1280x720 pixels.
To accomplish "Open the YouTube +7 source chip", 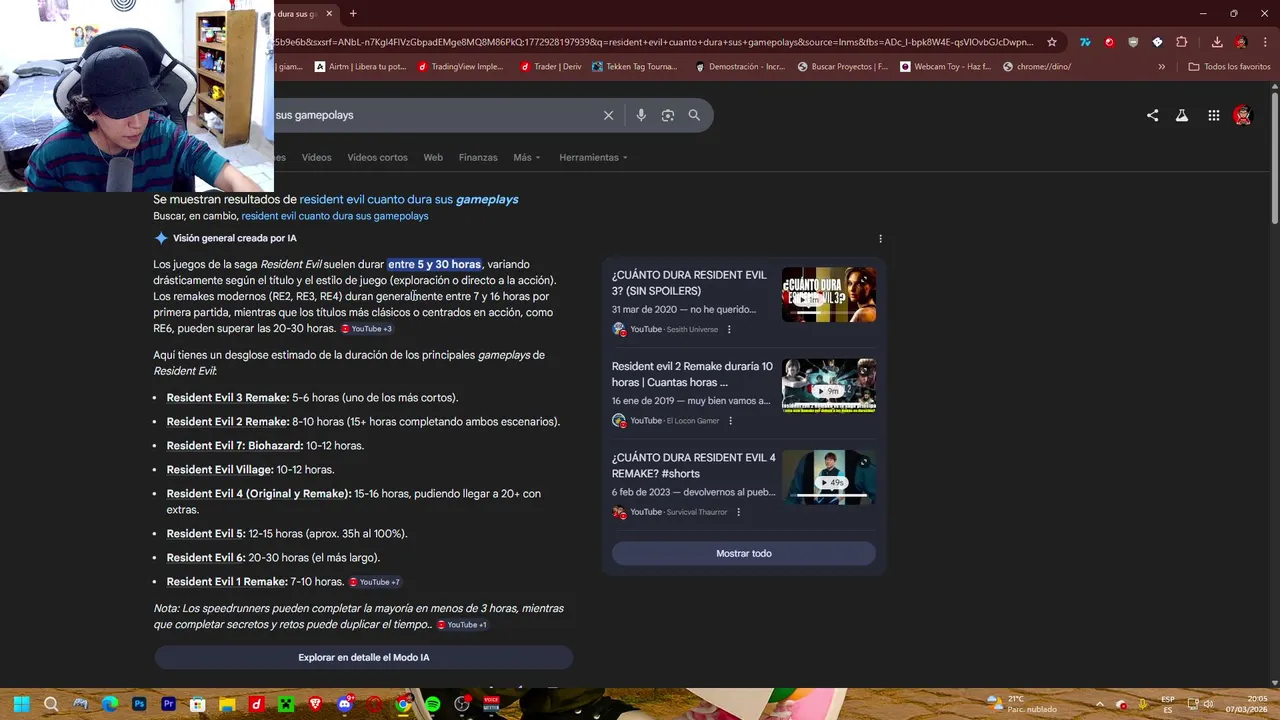I will (x=375, y=582).
